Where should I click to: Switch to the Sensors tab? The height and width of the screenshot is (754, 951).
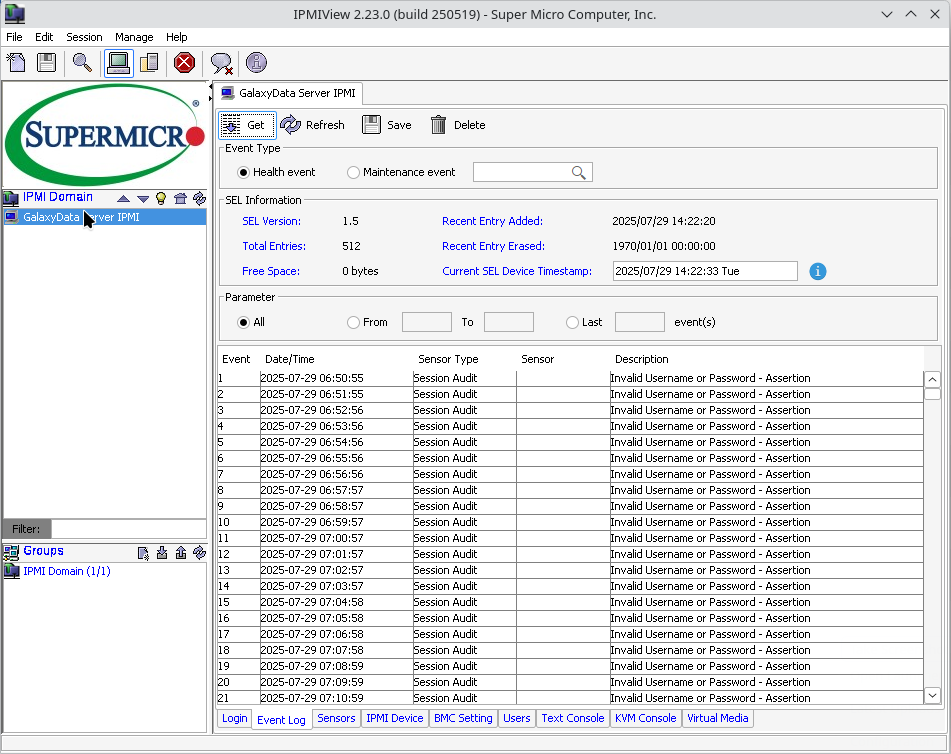(x=336, y=718)
